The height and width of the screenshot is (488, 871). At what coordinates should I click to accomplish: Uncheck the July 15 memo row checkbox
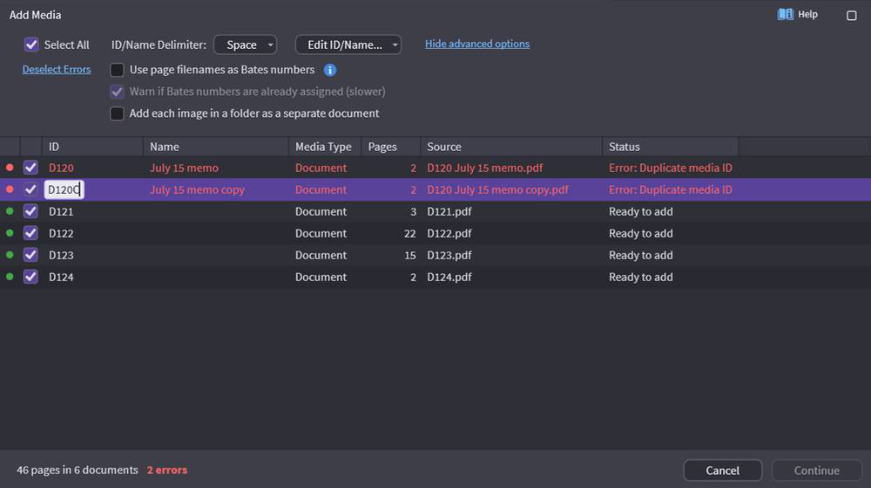pyautogui.click(x=31, y=168)
